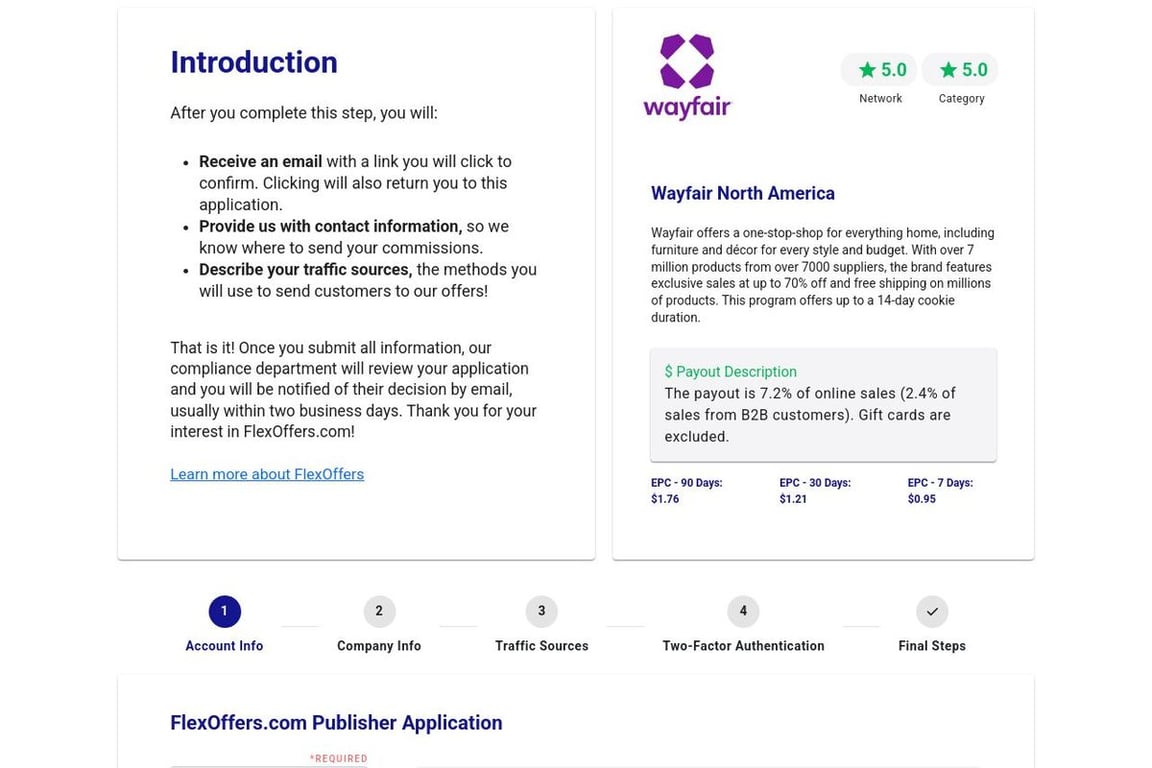Viewport: 1152px width, 768px height.
Task: Click EPC - 90 Days value $1.76
Action: point(665,499)
